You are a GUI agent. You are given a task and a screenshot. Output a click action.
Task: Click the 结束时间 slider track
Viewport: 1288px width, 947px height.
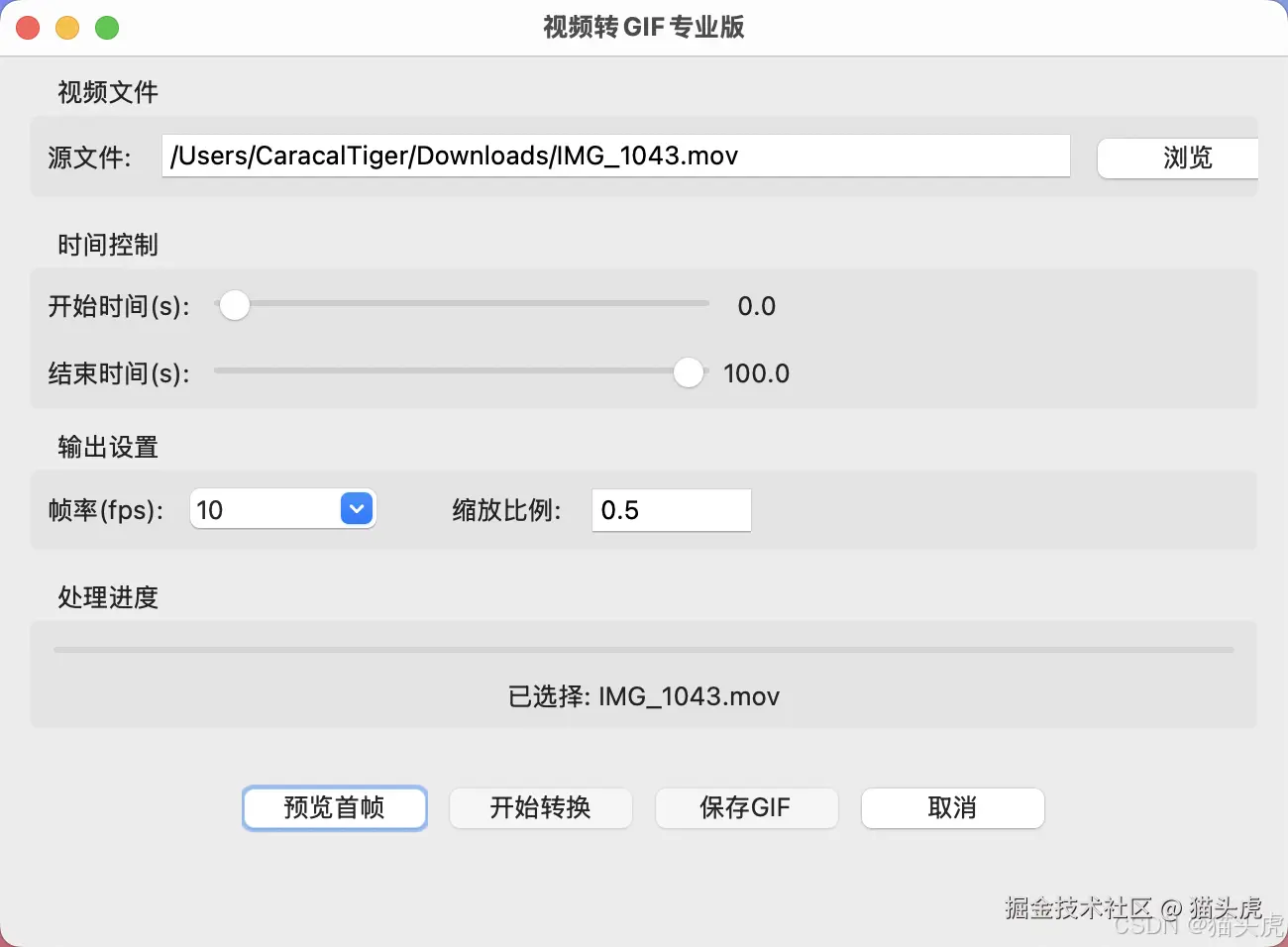(446, 370)
